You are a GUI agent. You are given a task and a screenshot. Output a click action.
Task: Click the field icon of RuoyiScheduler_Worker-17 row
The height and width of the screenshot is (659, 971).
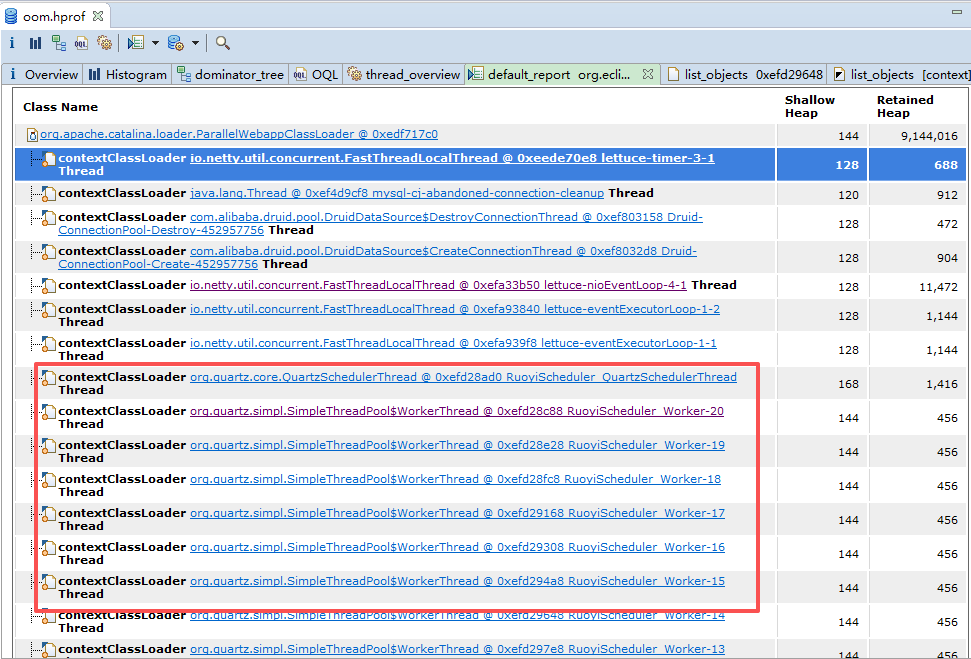point(48,515)
